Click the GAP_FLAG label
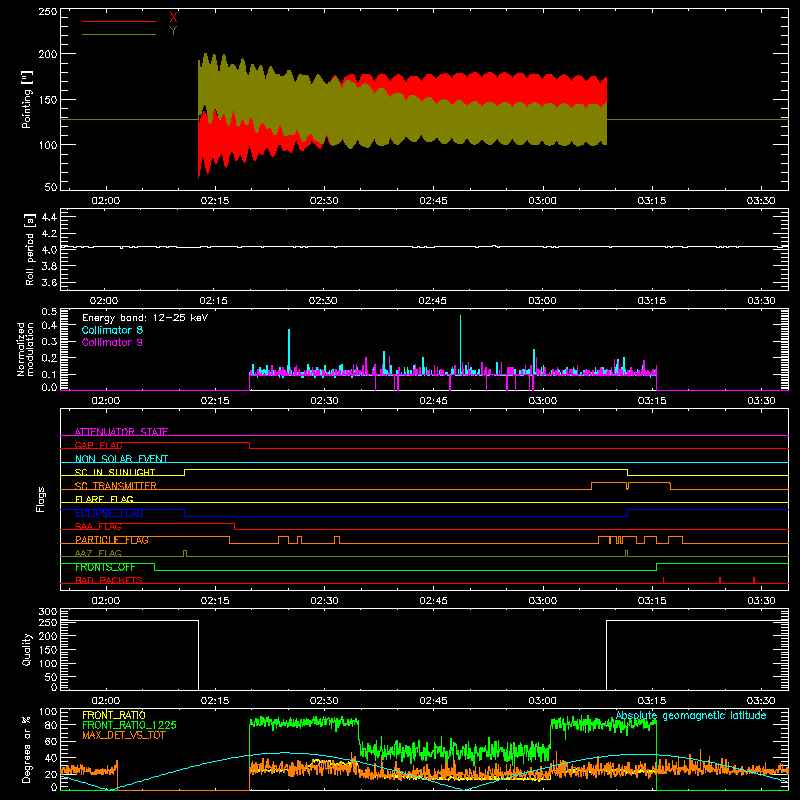 click(x=98, y=445)
